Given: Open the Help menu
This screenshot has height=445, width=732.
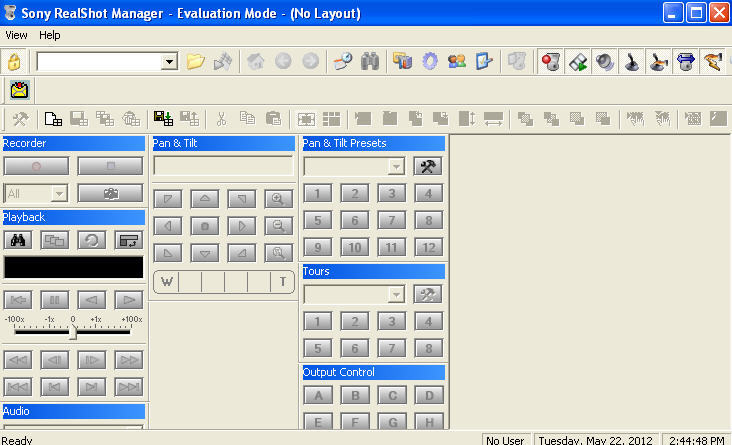Looking at the screenshot, I should pos(49,35).
